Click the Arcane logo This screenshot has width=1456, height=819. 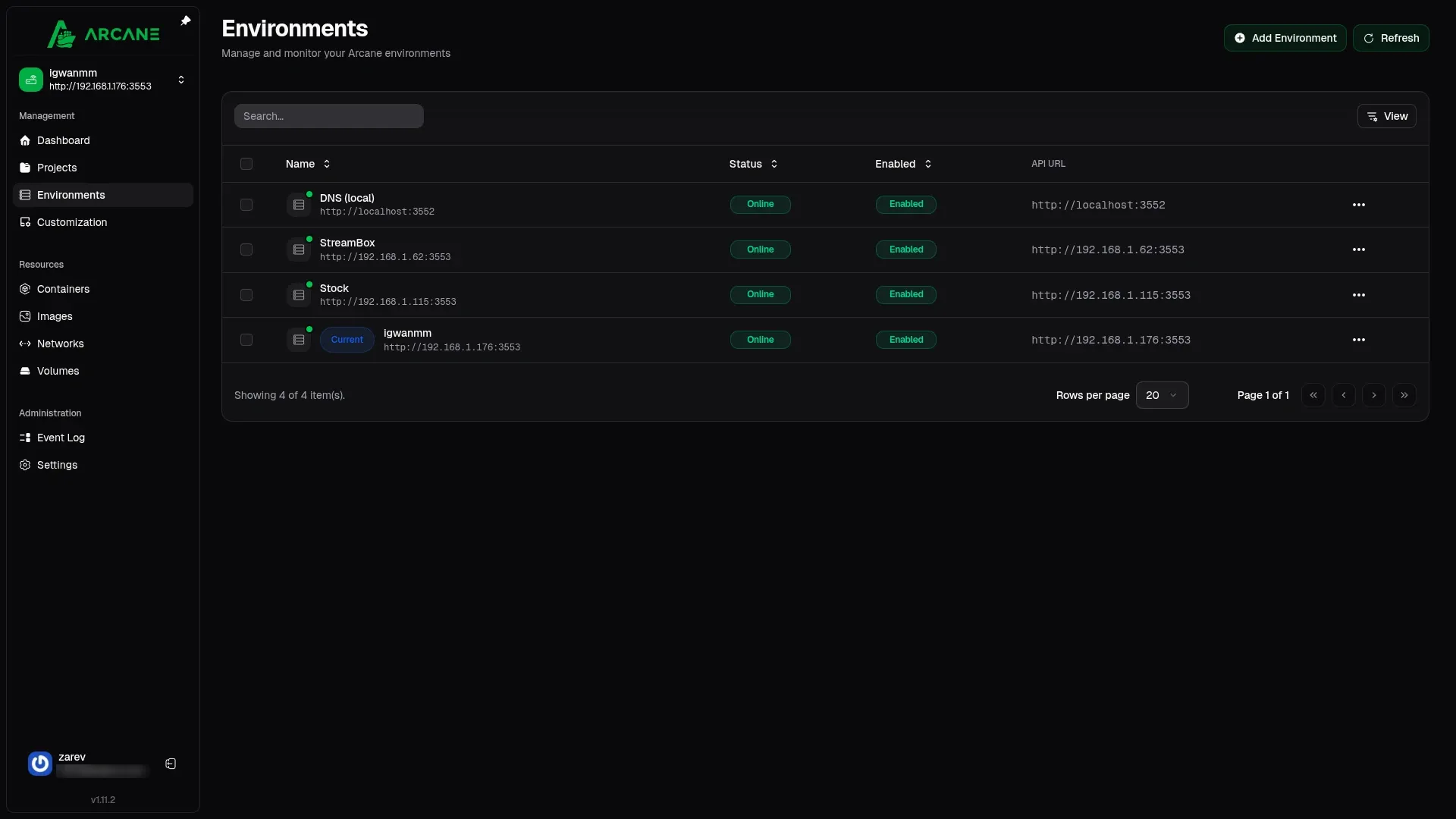click(104, 34)
